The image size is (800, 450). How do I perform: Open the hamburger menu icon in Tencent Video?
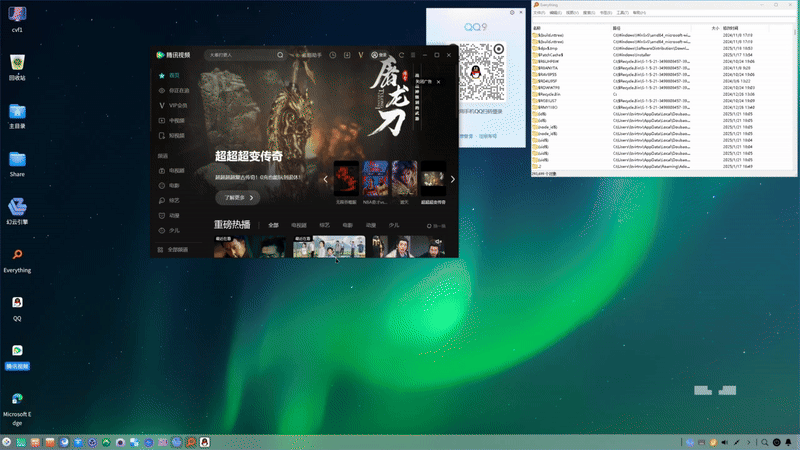coord(413,55)
